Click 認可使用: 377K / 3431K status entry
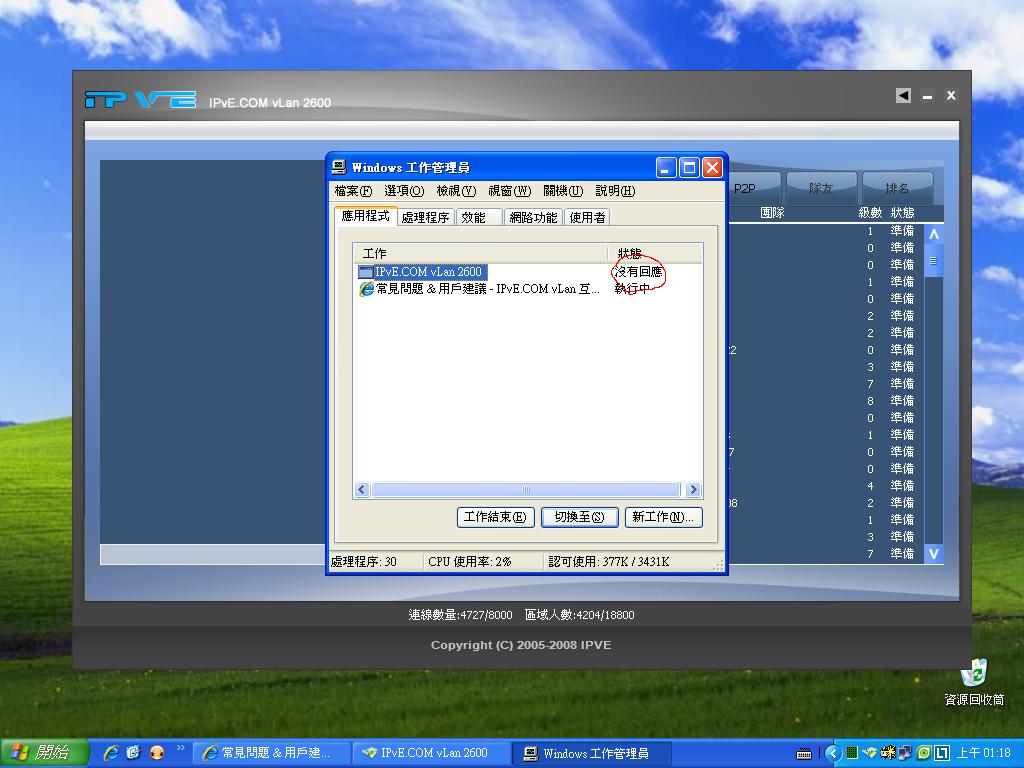The width and height of the screenshot is (1024, 768). tap(609, 562)
